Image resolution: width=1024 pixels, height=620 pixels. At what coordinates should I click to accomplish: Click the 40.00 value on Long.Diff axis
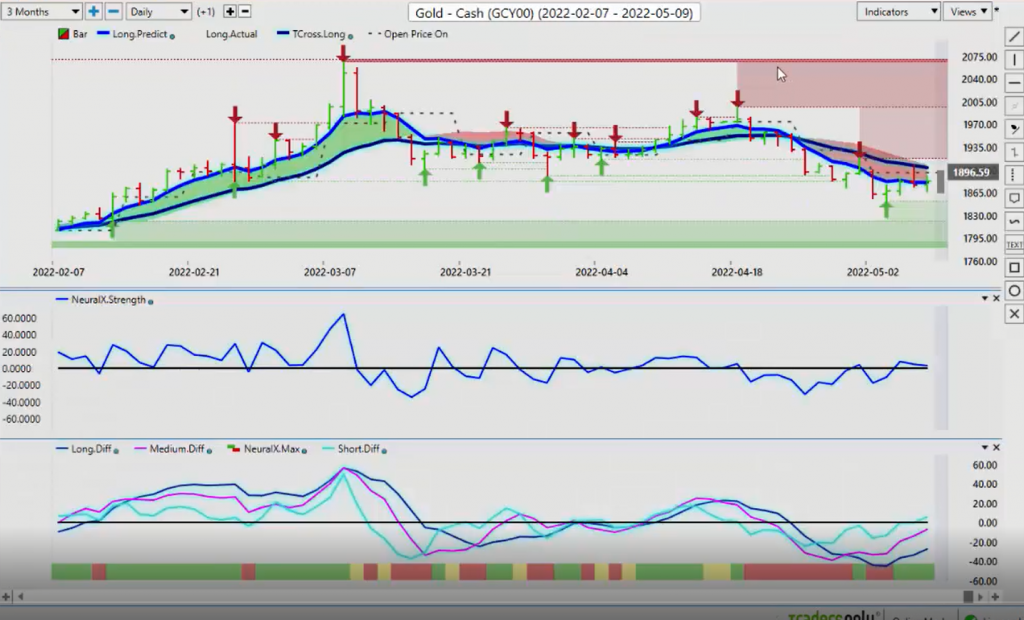[x=985, y=484]
